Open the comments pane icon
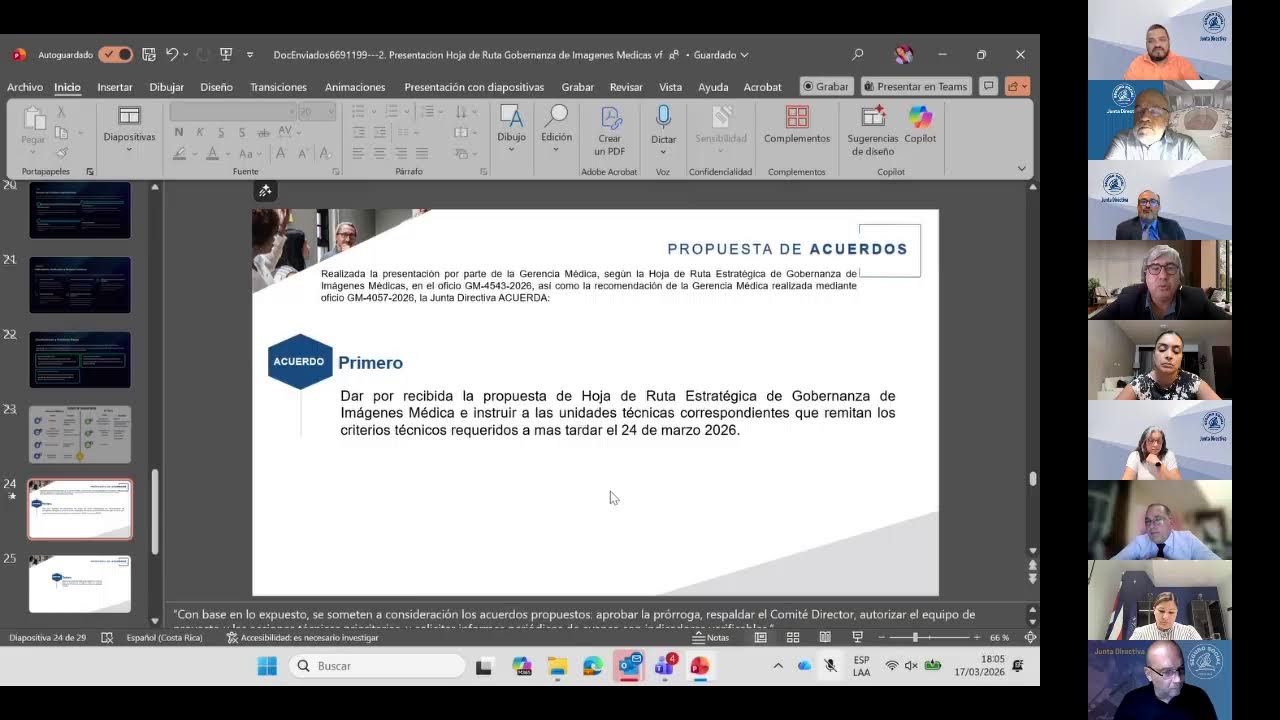 (x=988, y=86)
